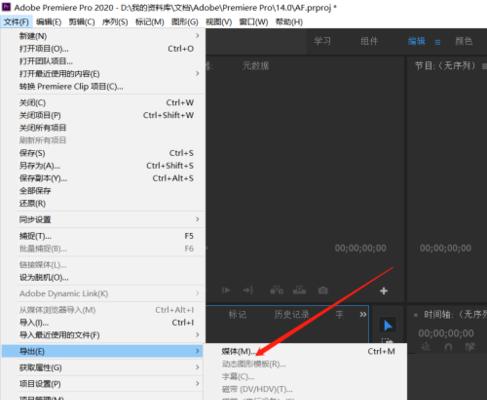Click the program monitor 00;00;00;00 timecode
487x400 pixels.
tap(445, 248)
